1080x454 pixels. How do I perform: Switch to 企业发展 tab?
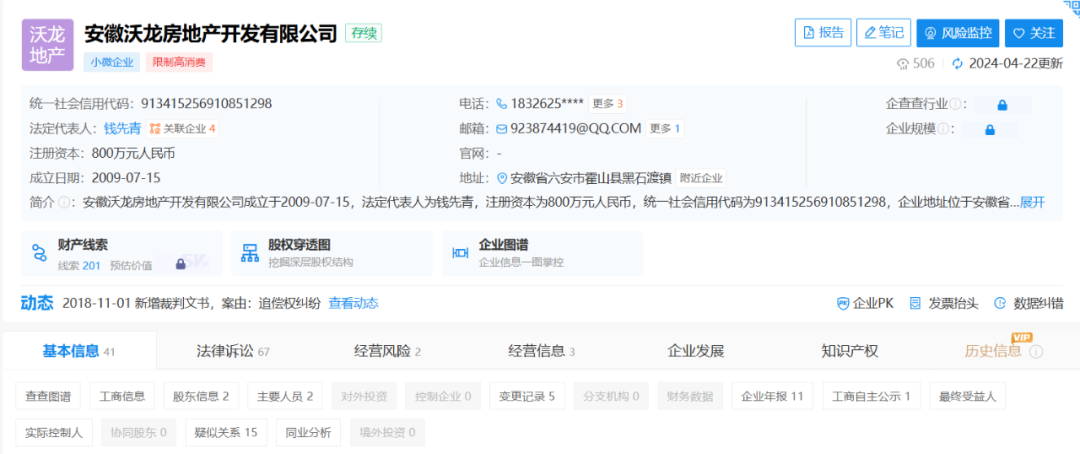696,351
